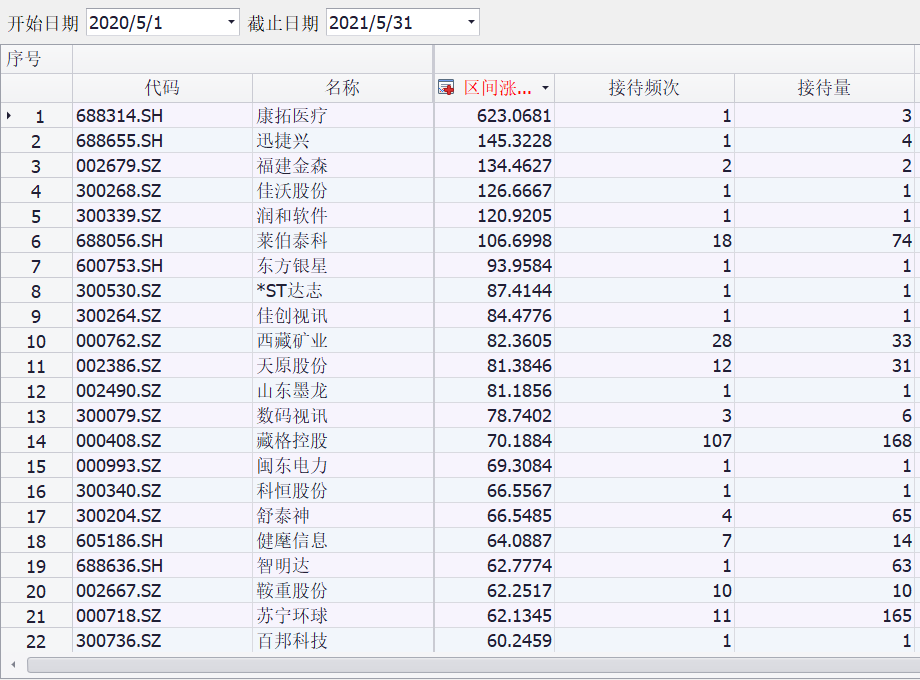Screen dimensions: 920x680
Task: Select name cell *ST达志
Action: [x=343, y=290]
